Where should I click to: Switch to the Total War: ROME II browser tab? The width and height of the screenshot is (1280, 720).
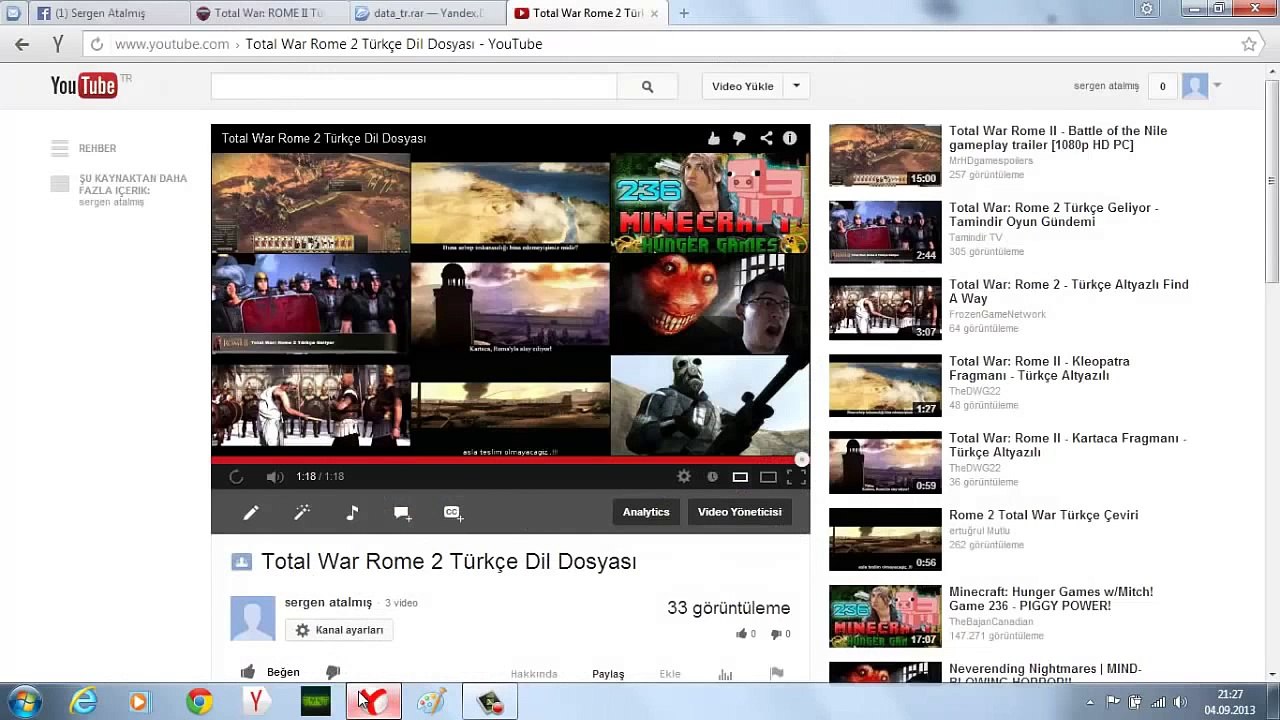262,13
